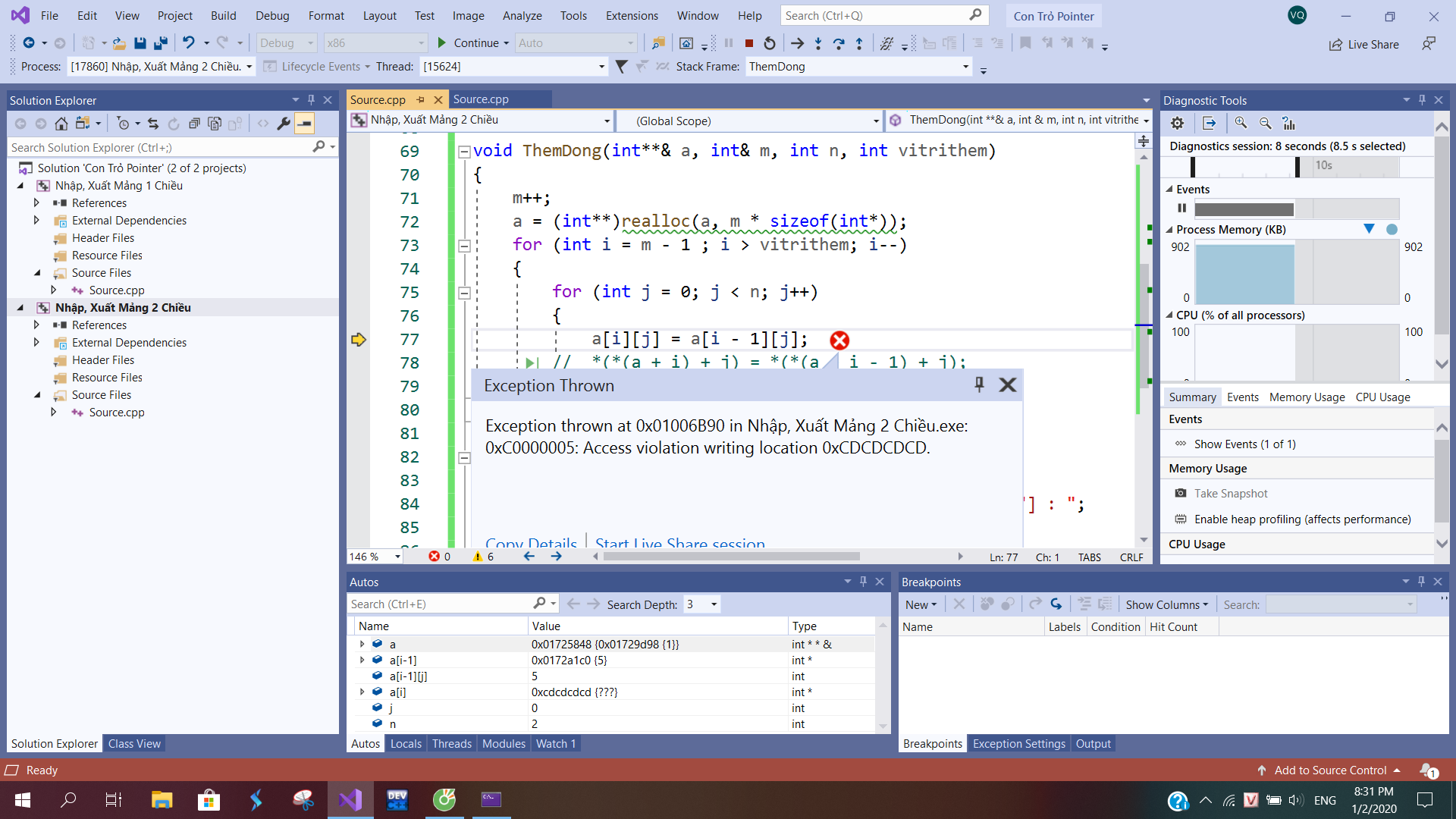Click Zoom In in Diagnostic Tools
The width and height of the screenshot is (1456, 819).
(1241, 123)
